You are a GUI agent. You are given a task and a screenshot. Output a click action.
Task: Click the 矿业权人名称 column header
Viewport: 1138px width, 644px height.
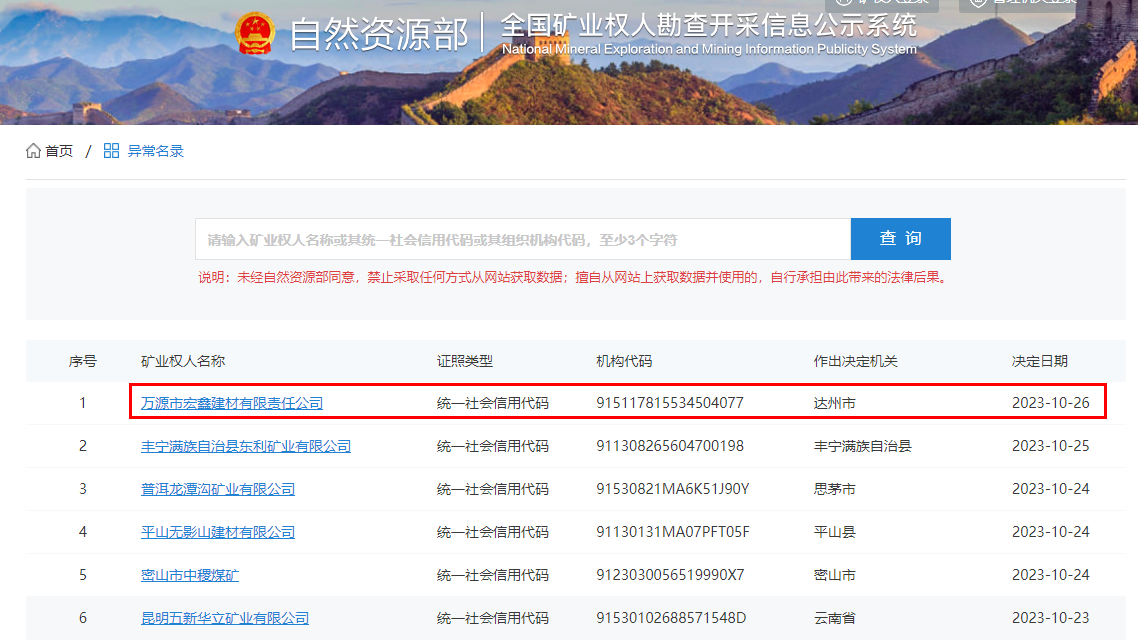[183, 361]
